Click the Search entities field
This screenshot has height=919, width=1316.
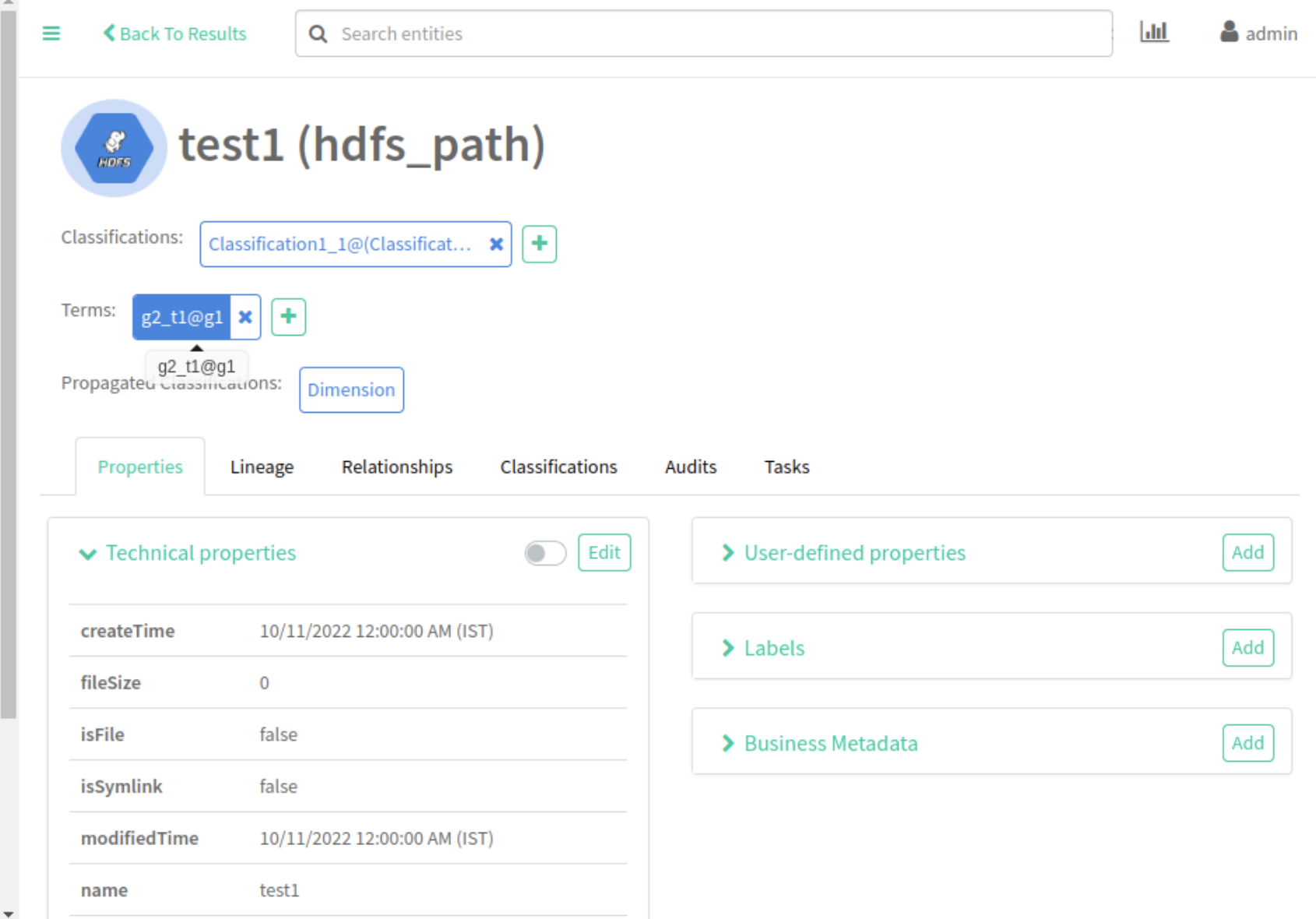pyautogui.click(x=701, y=33)
